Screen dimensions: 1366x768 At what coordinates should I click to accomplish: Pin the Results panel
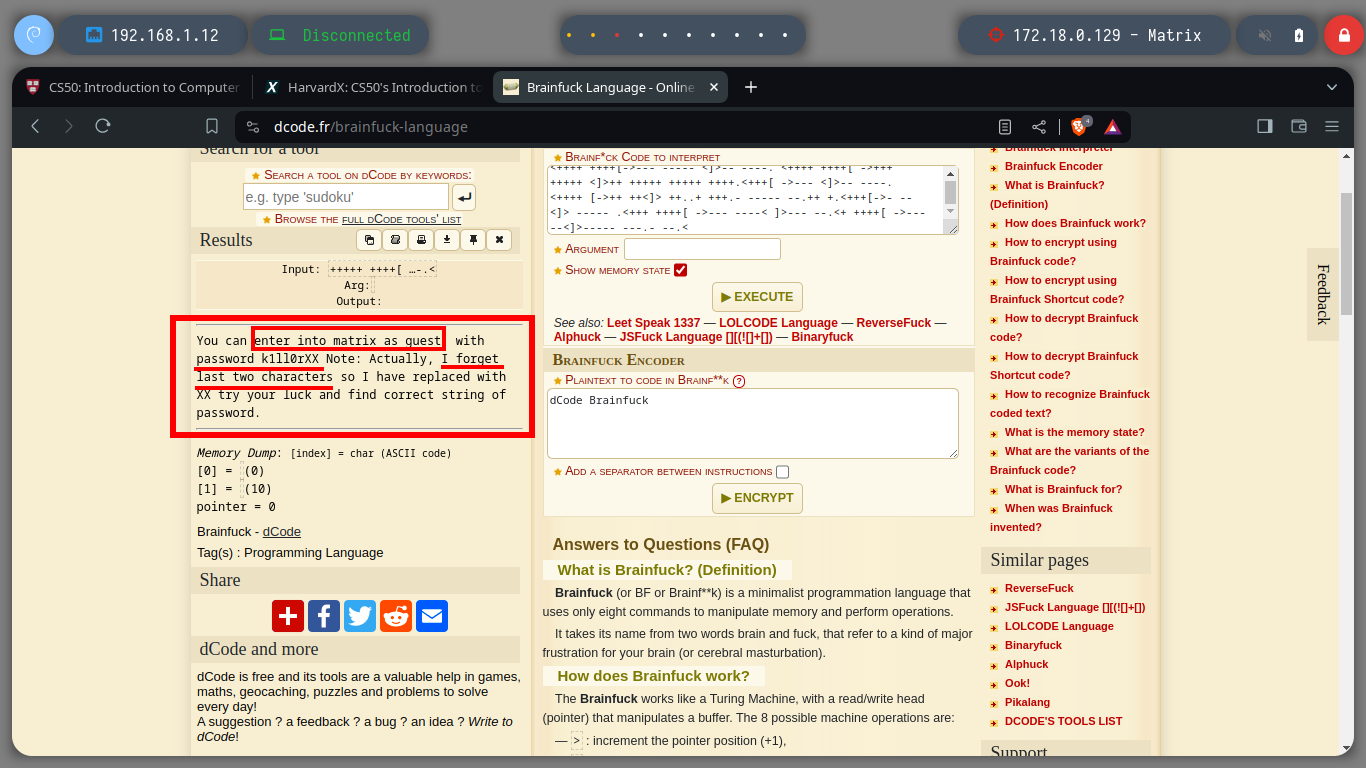point(473,240)
